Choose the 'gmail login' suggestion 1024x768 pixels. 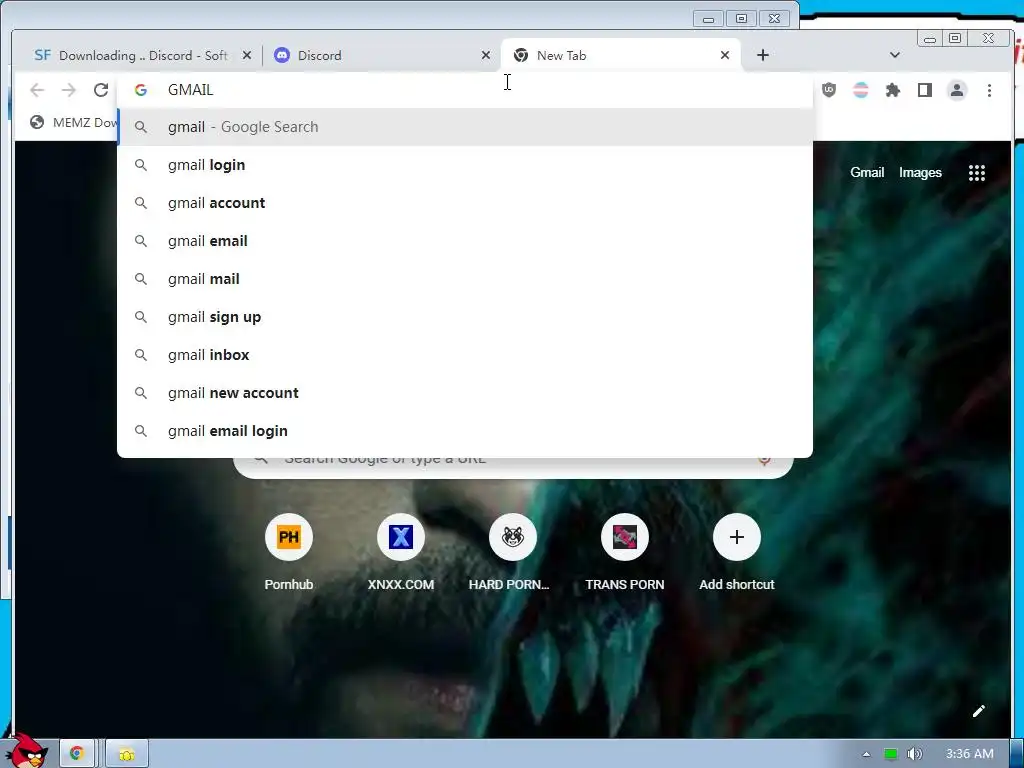[465, 165]
